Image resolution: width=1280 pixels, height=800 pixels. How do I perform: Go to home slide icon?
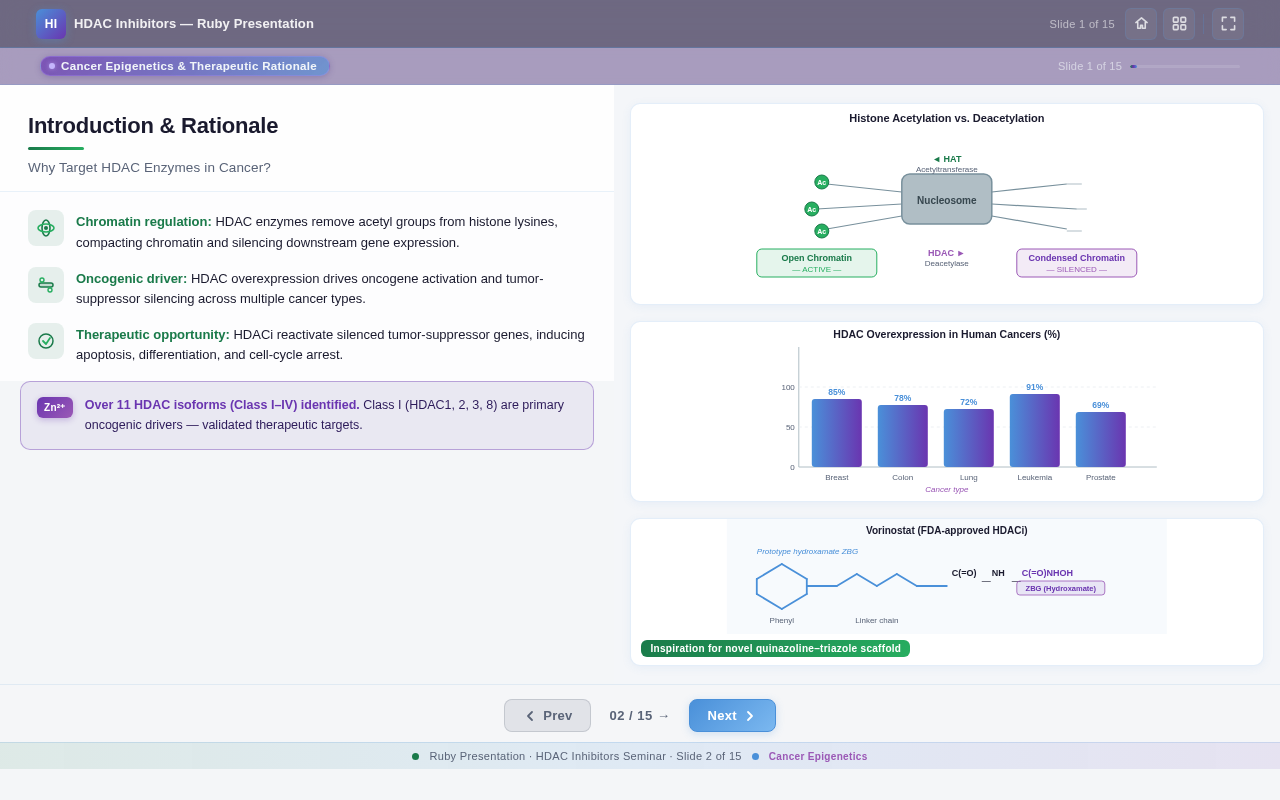(x=1141, y=24)
